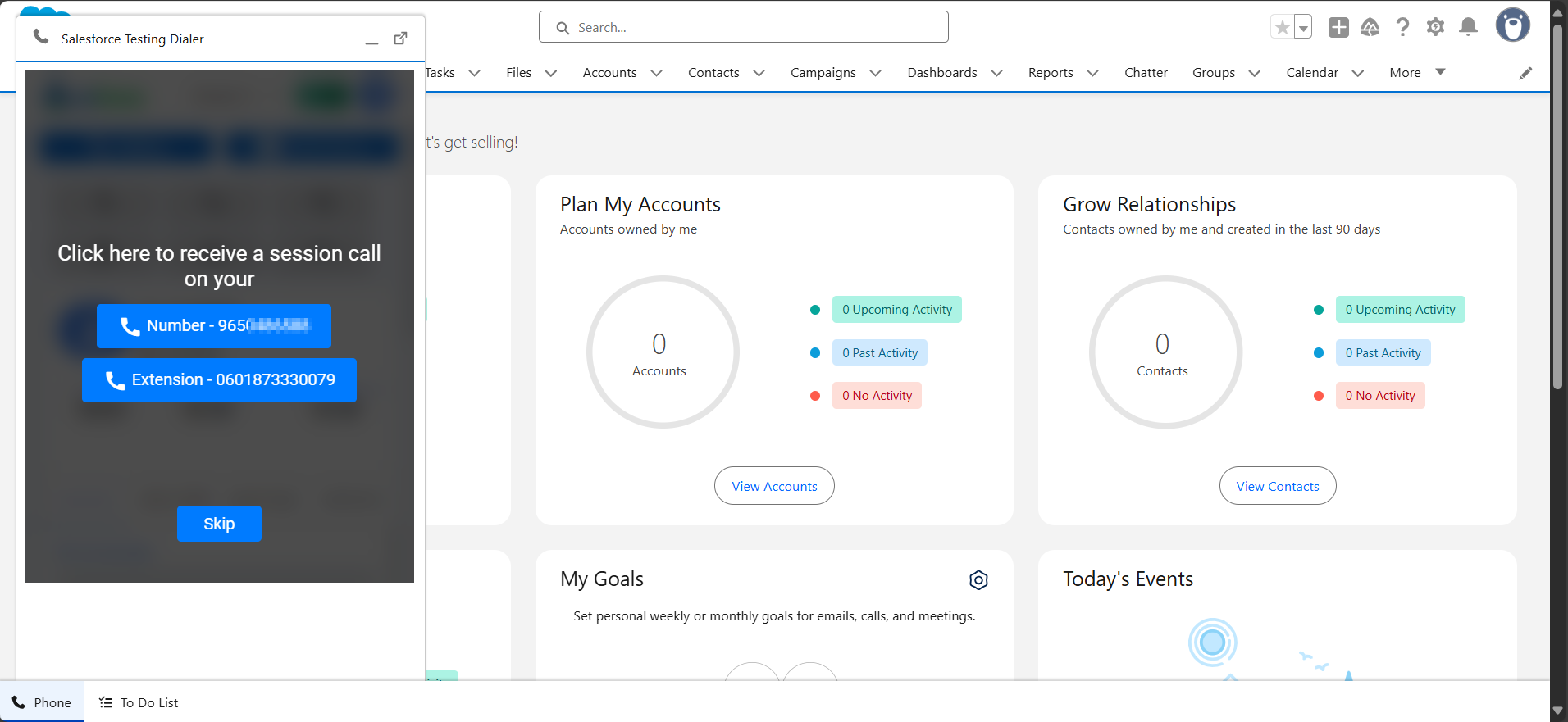Click the Grow Relationships heading
Viewport: 1568px width, 722px height.
click(1149, 204)
